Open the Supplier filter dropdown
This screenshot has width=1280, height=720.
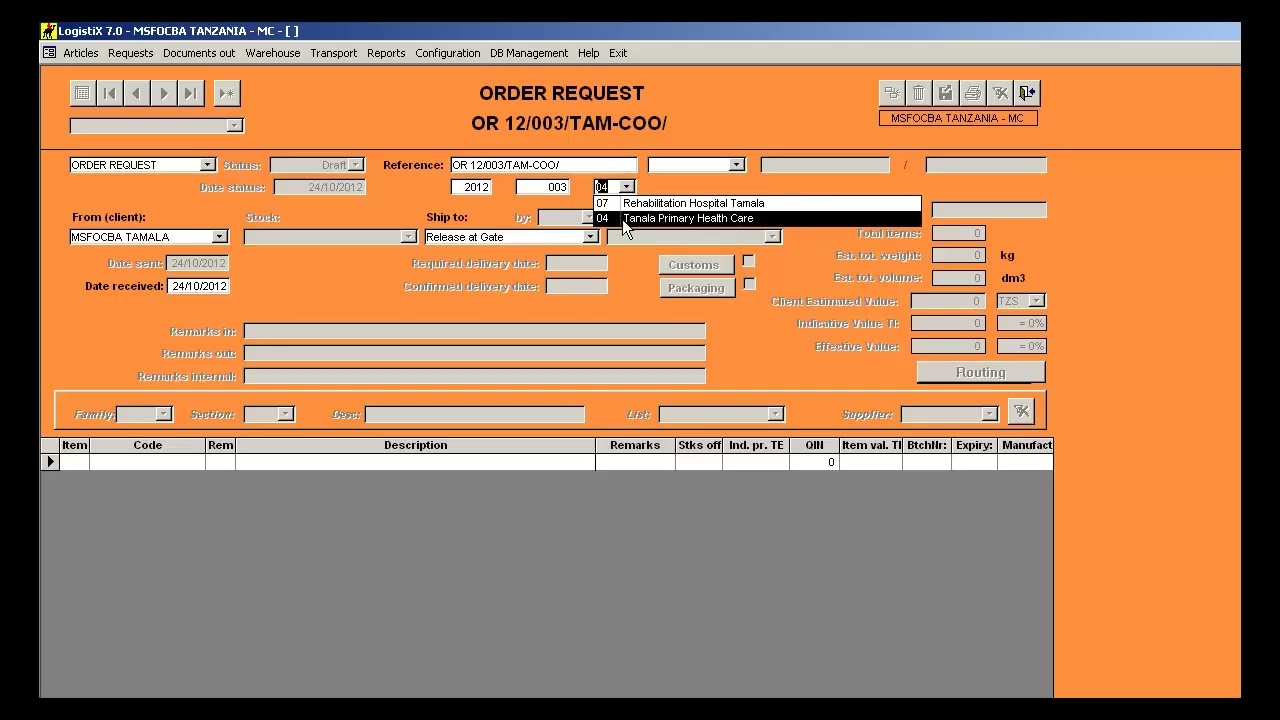[x=989, y=414]
